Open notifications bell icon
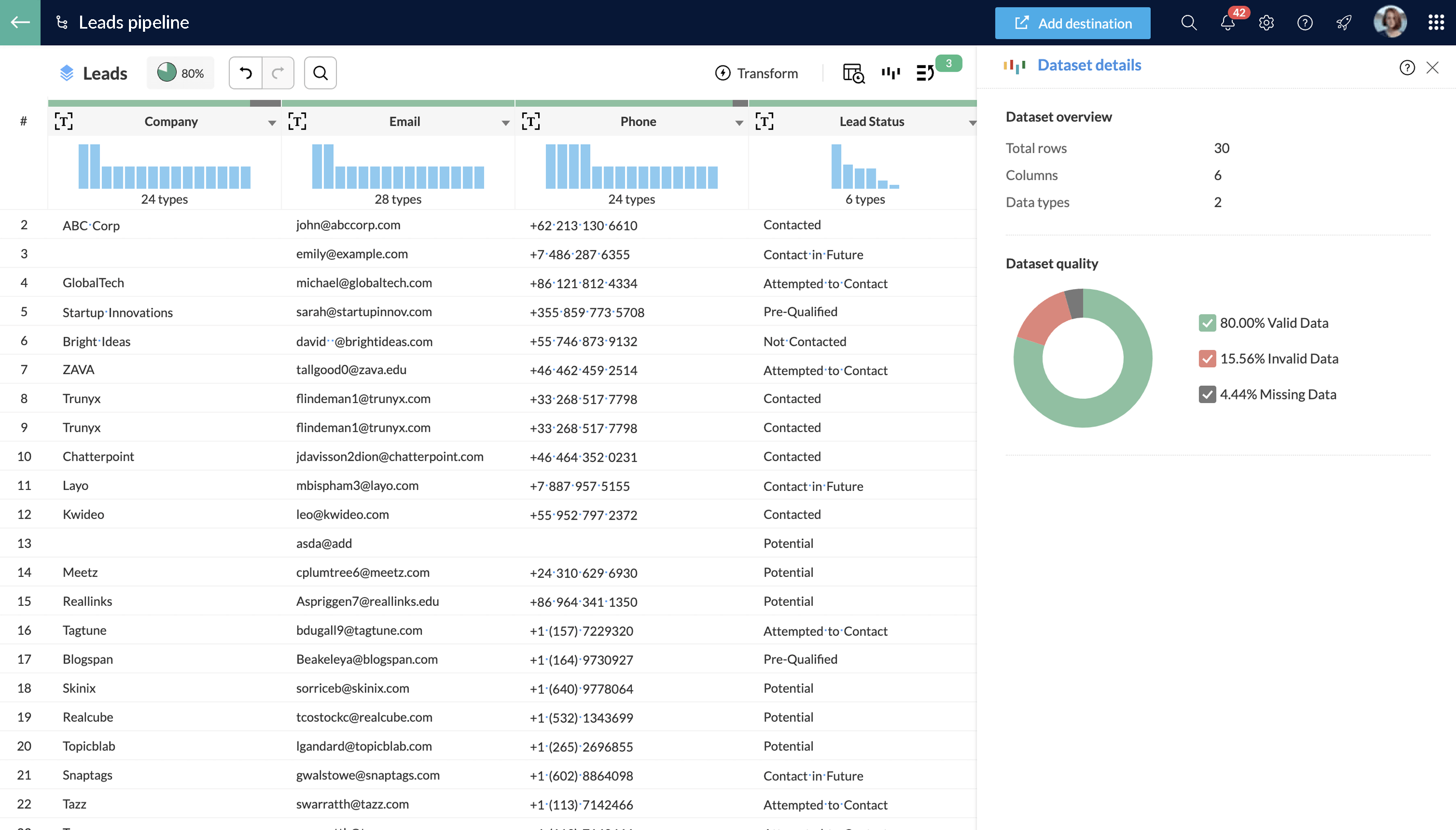The image size is (1456, 830). [x=1227, y=22]
